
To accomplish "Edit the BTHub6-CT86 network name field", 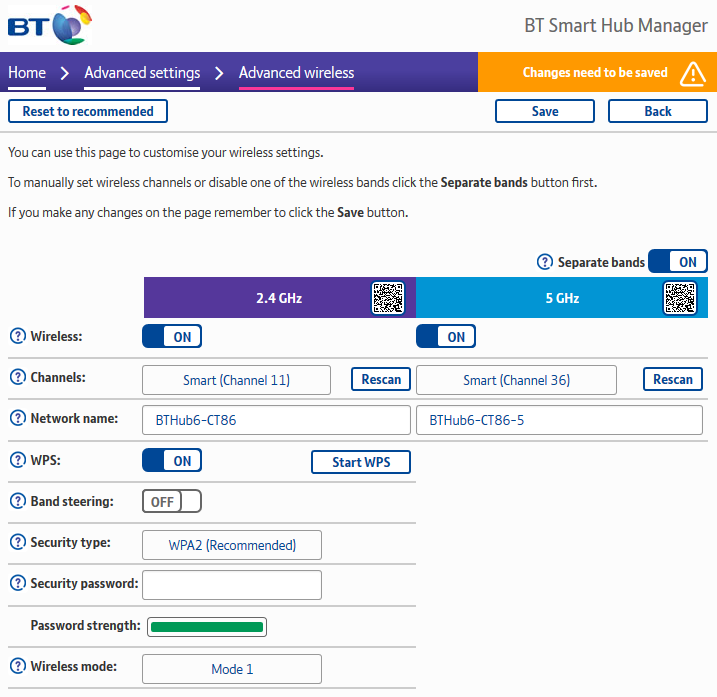I will pyautogui.click(x=276, y=420).
